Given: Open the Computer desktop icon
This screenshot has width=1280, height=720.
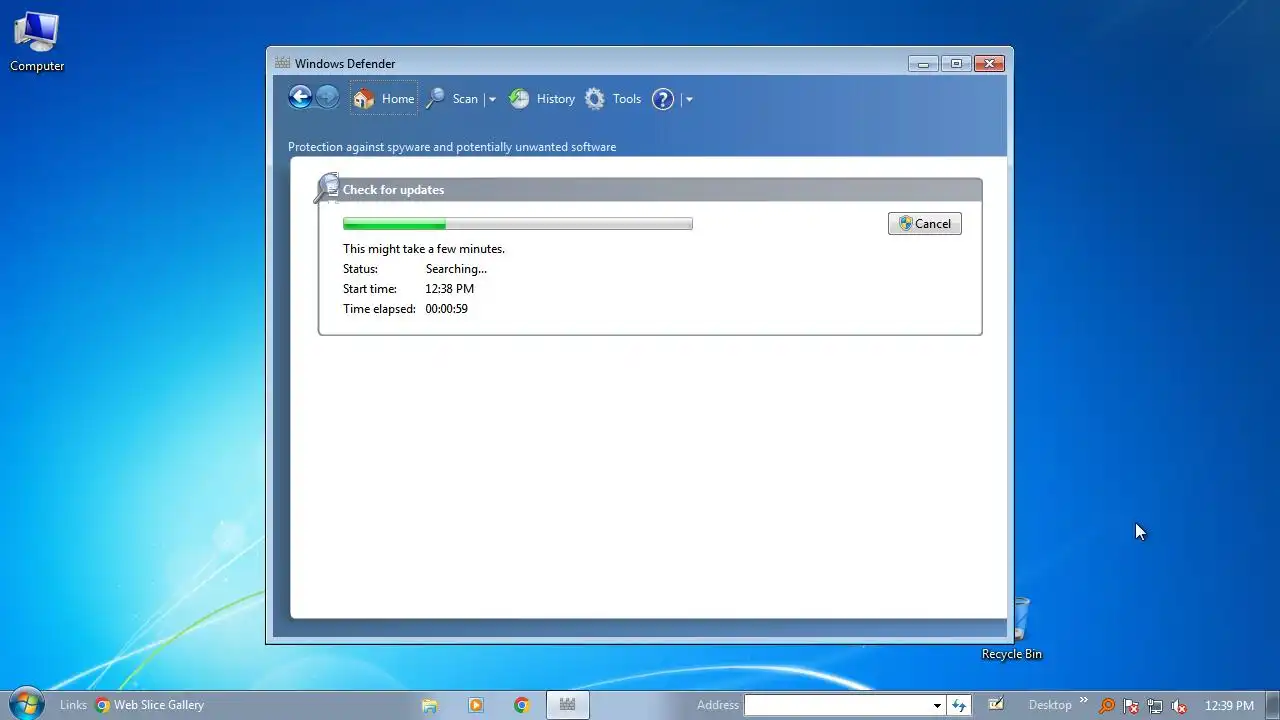Looking at the screenshot, I should (37, 42).
